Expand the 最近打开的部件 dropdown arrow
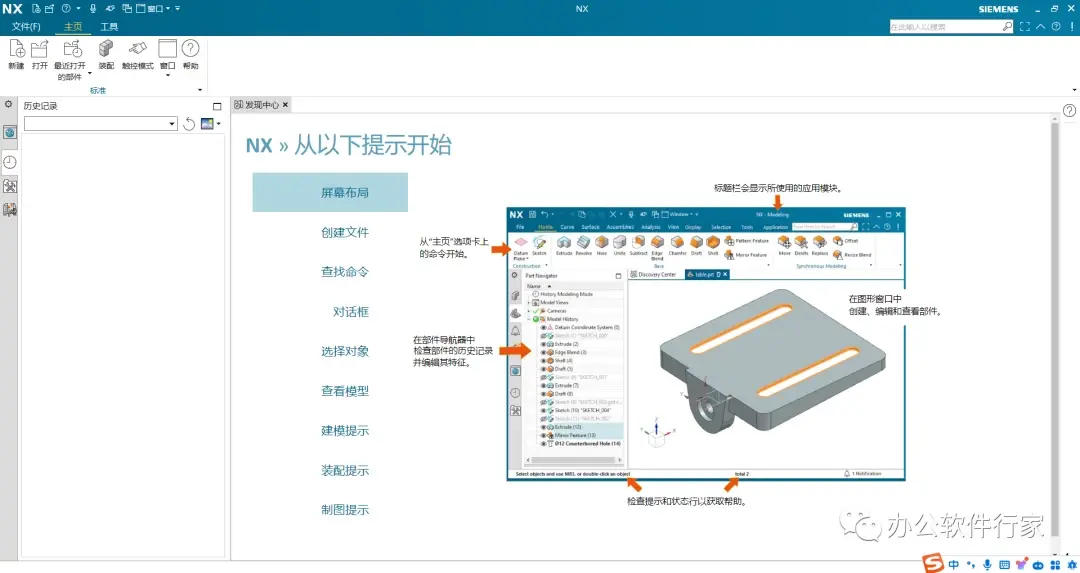 pyautogui.click(x=90, y=73)
